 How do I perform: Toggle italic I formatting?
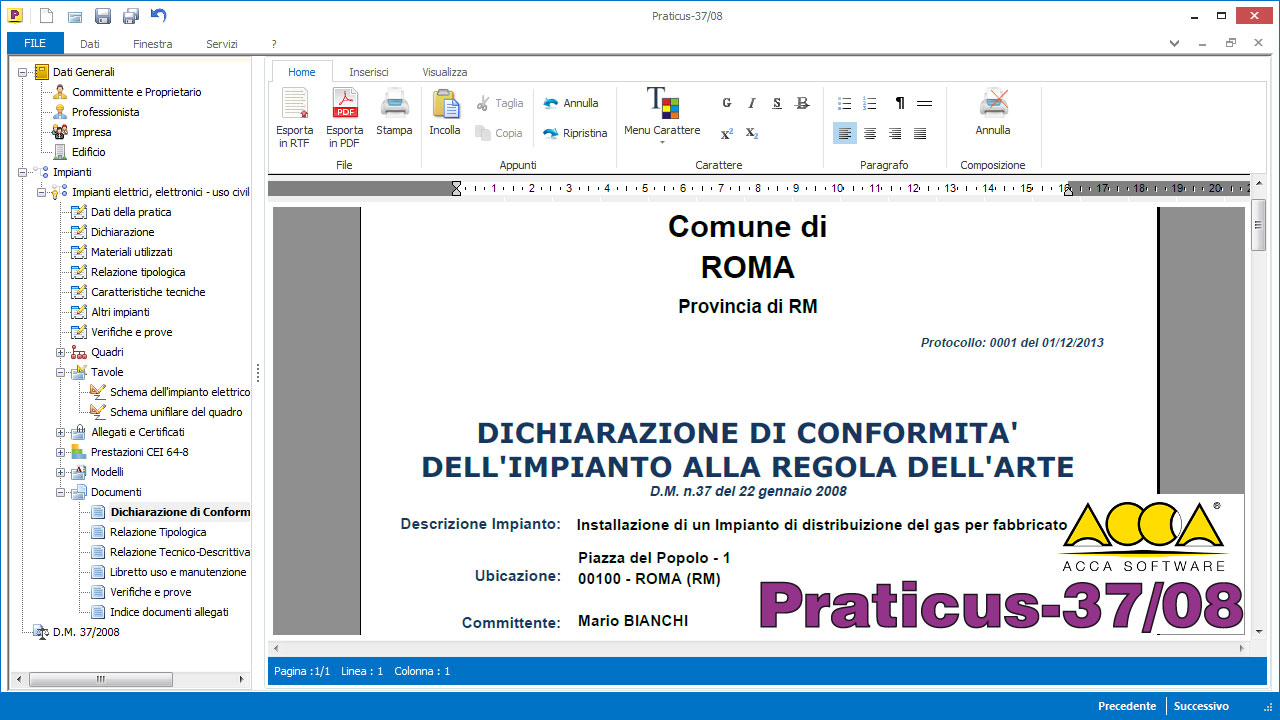point(752,103)
